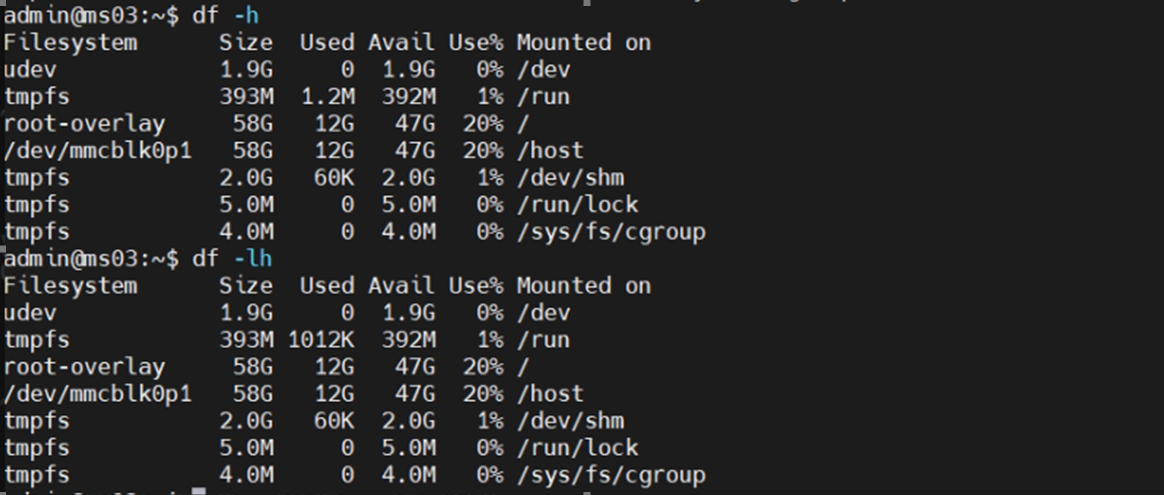Click udev in the df -h output

[30, 69]
